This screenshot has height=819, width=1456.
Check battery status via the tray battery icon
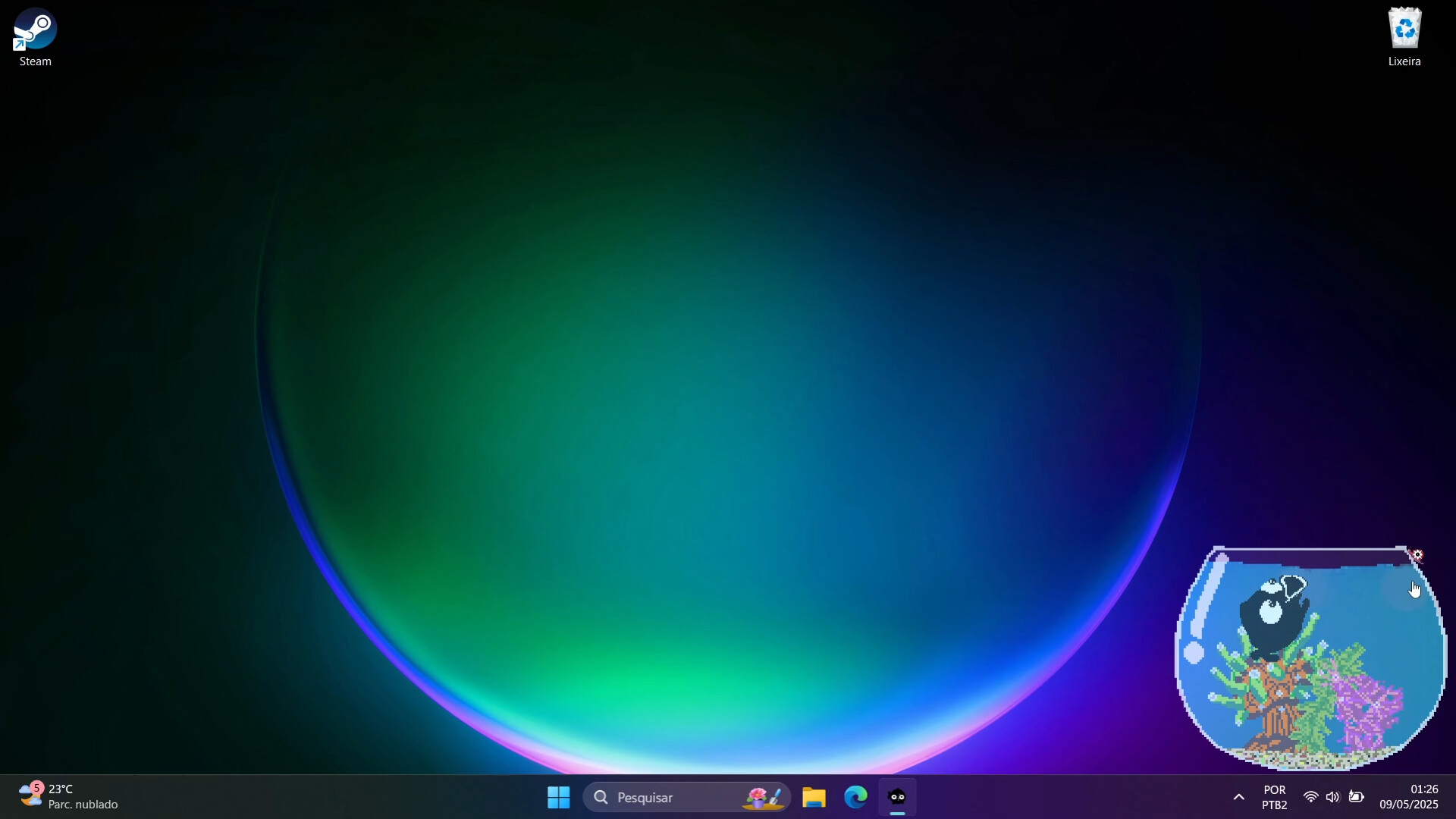coord(1357,797)
